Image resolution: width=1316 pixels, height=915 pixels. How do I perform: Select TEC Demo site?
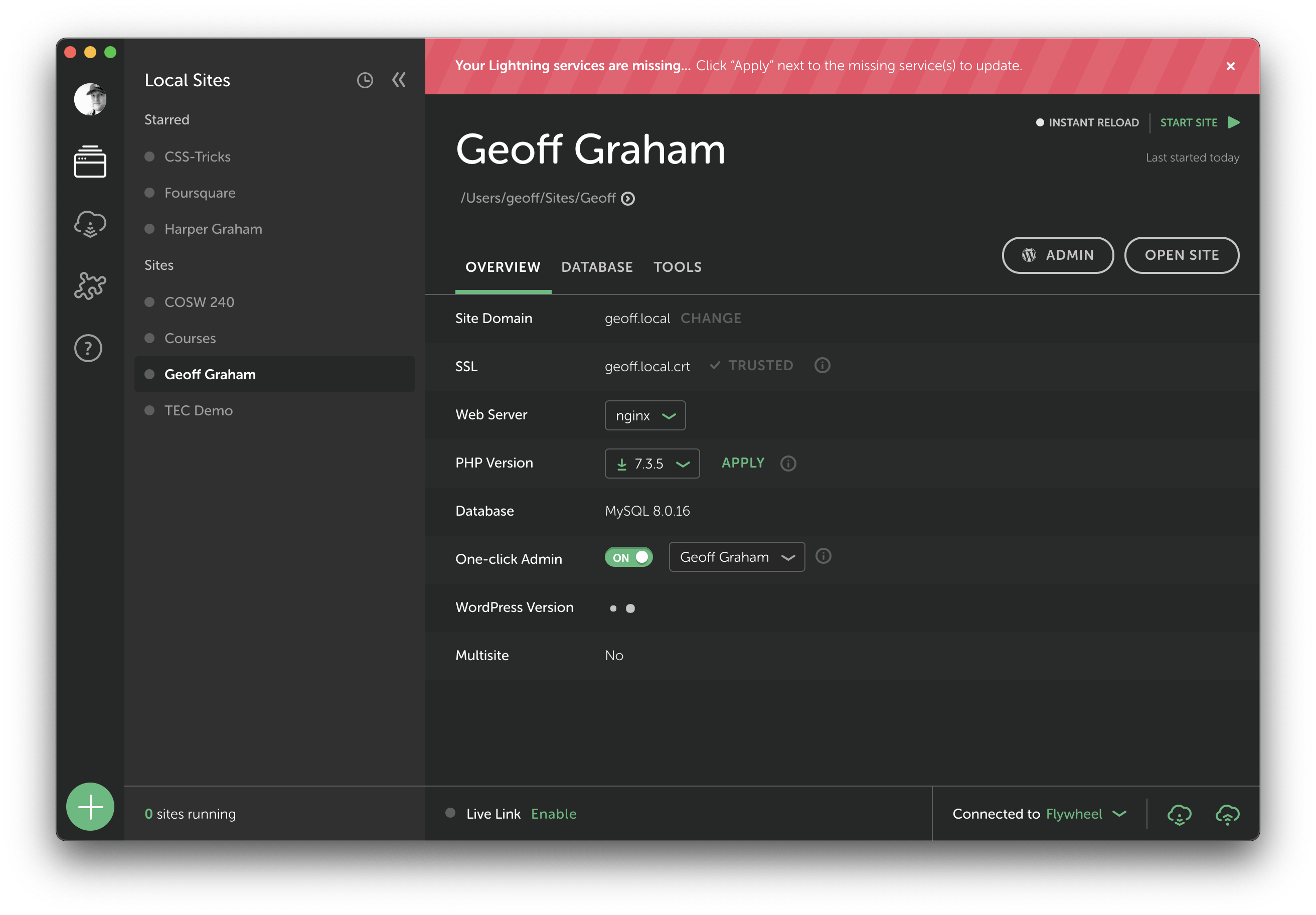pyautogui.click(x=198, y=410)
